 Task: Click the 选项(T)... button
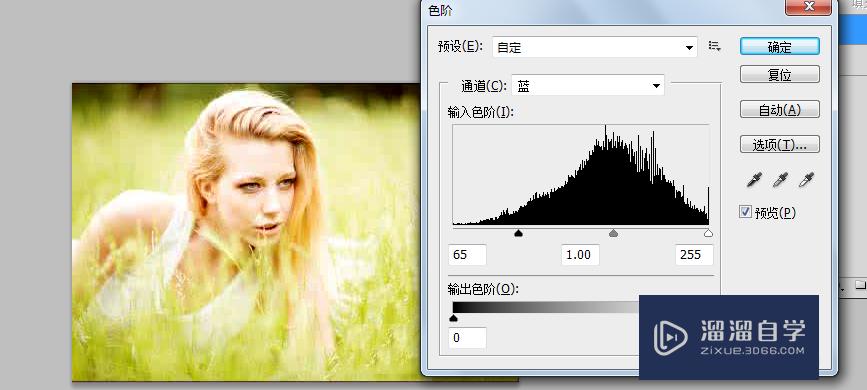pyautogui.click(x=780, y=145)
